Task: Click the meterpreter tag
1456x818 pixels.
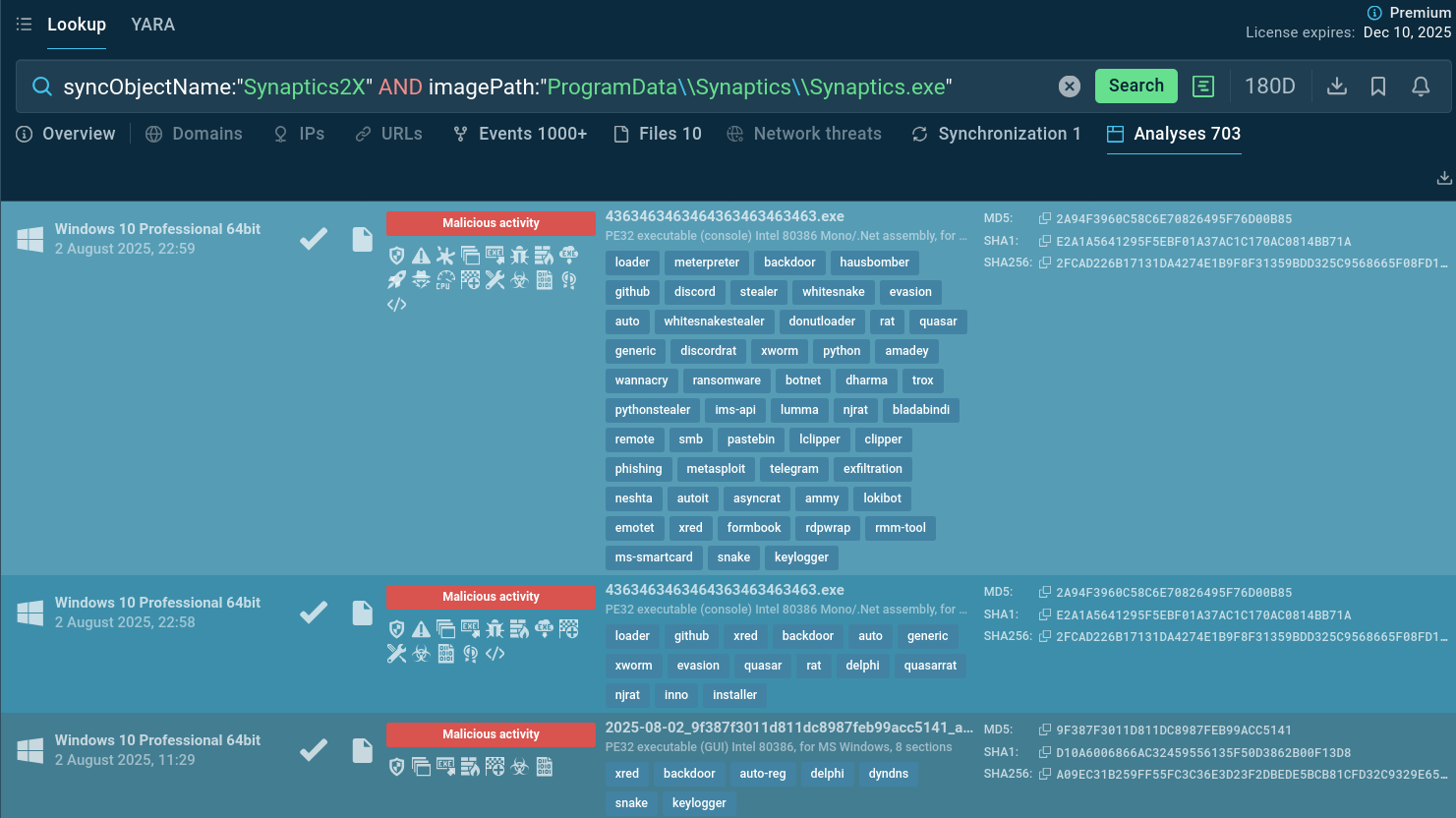Action: click(707, 263)
